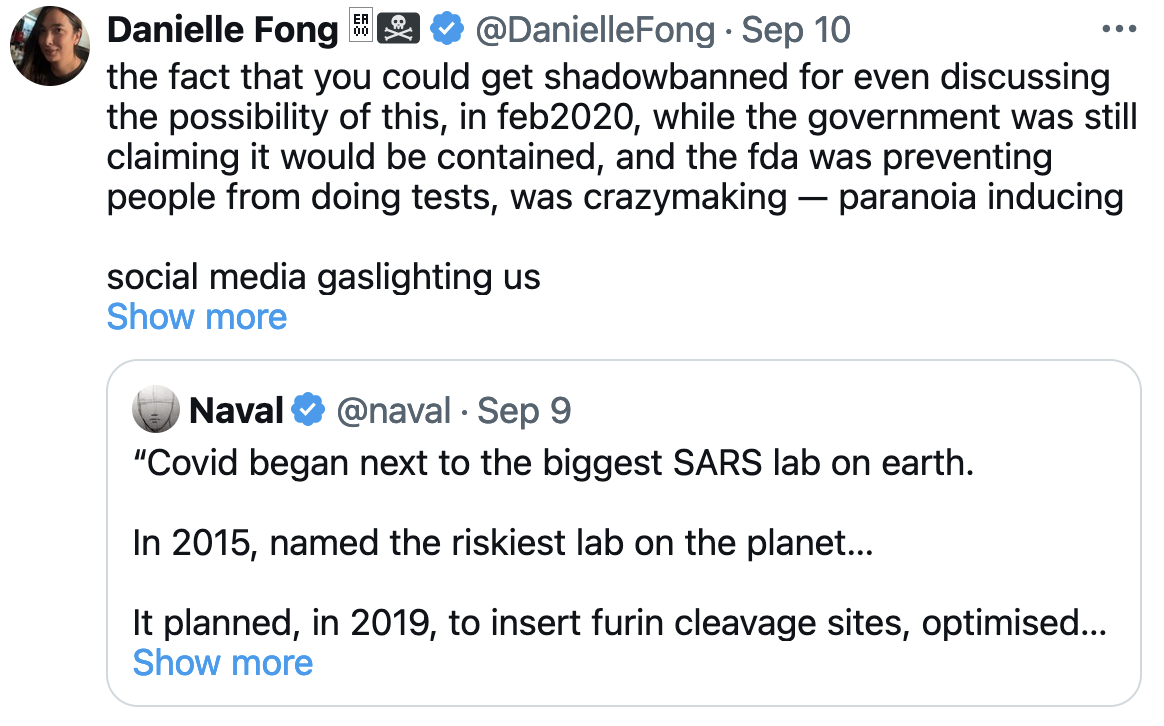Open the Danielle Fong display name link

pos(222,31)
